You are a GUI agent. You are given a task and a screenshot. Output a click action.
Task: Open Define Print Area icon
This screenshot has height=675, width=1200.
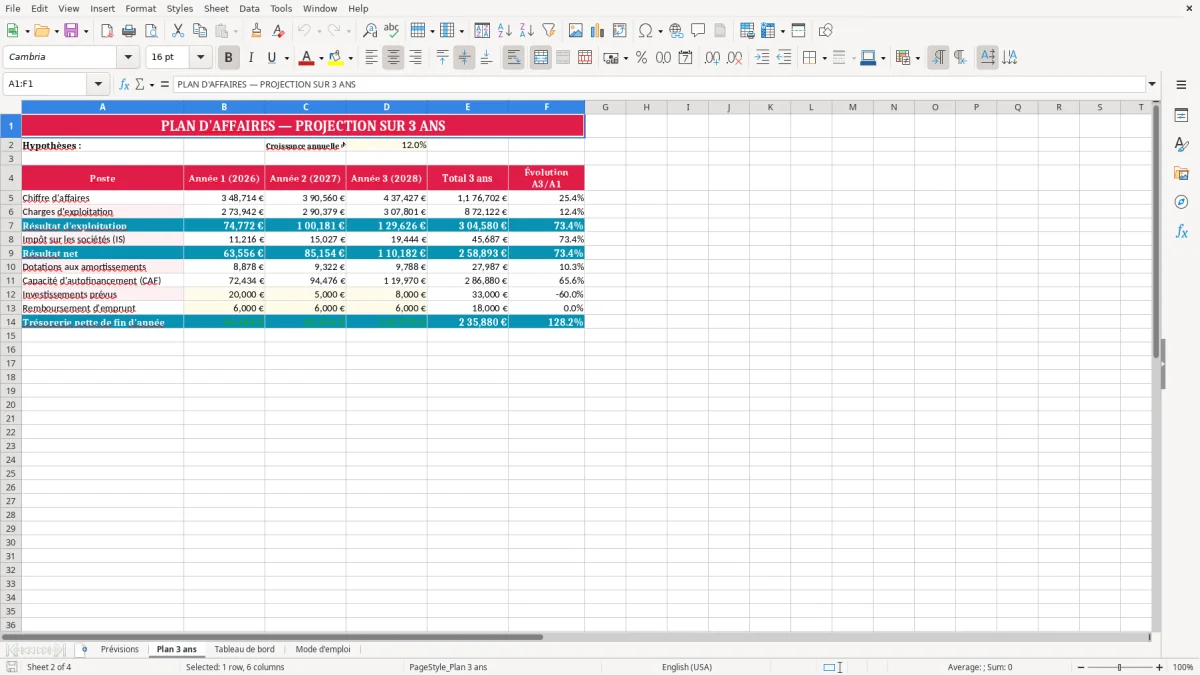[747, 31]
